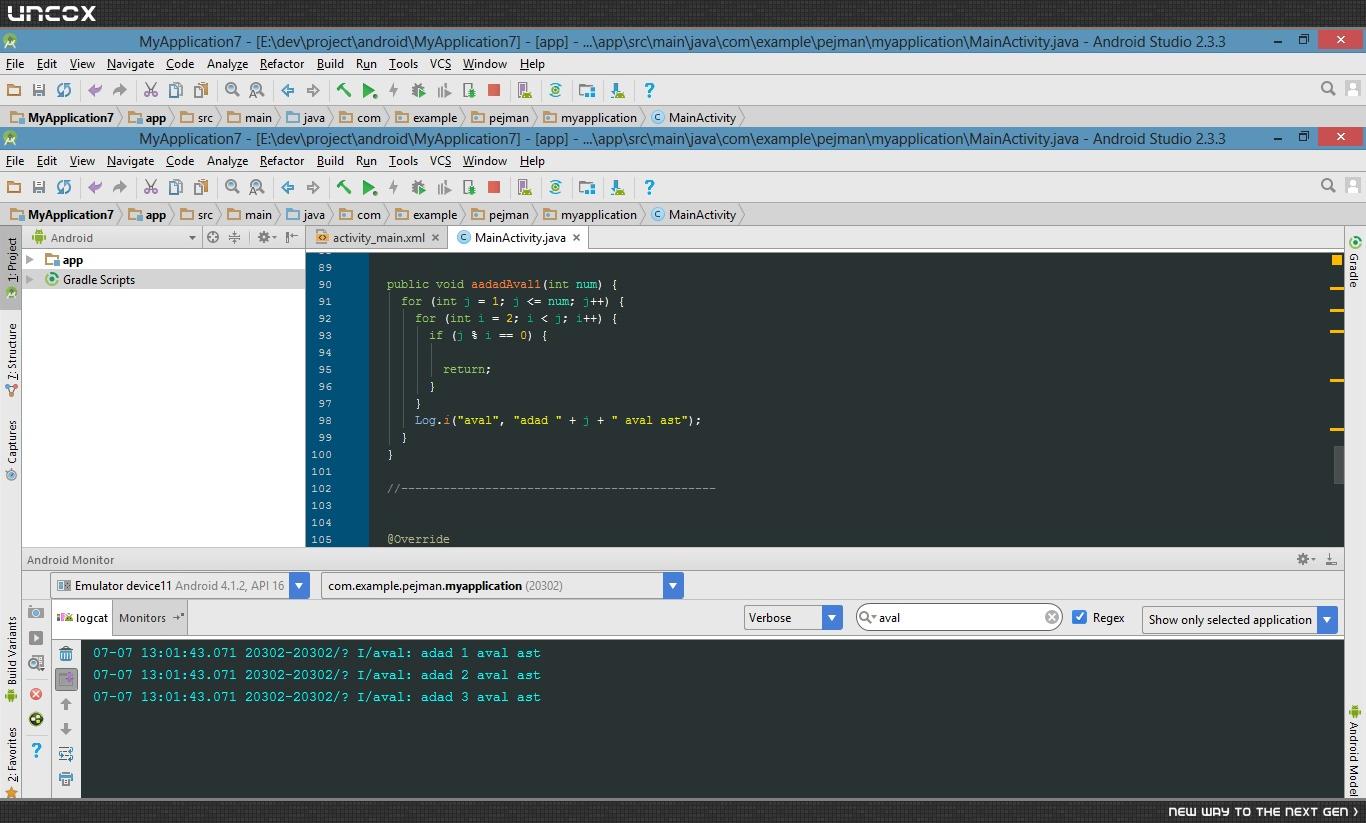Stop app via red square in lower toolbar
The height and width of the screenshot is (823, 1366).
[494, 187]
